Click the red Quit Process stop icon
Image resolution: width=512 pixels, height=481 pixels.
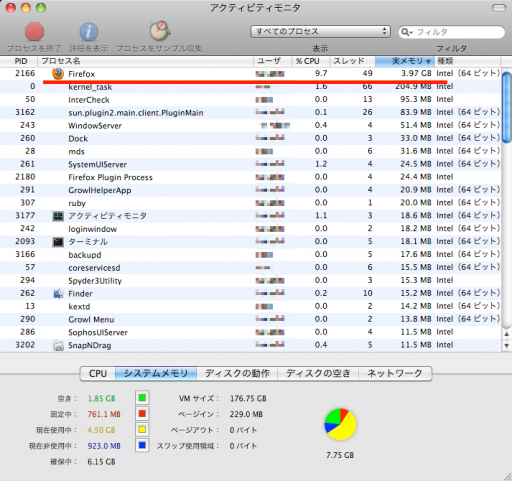34,32
